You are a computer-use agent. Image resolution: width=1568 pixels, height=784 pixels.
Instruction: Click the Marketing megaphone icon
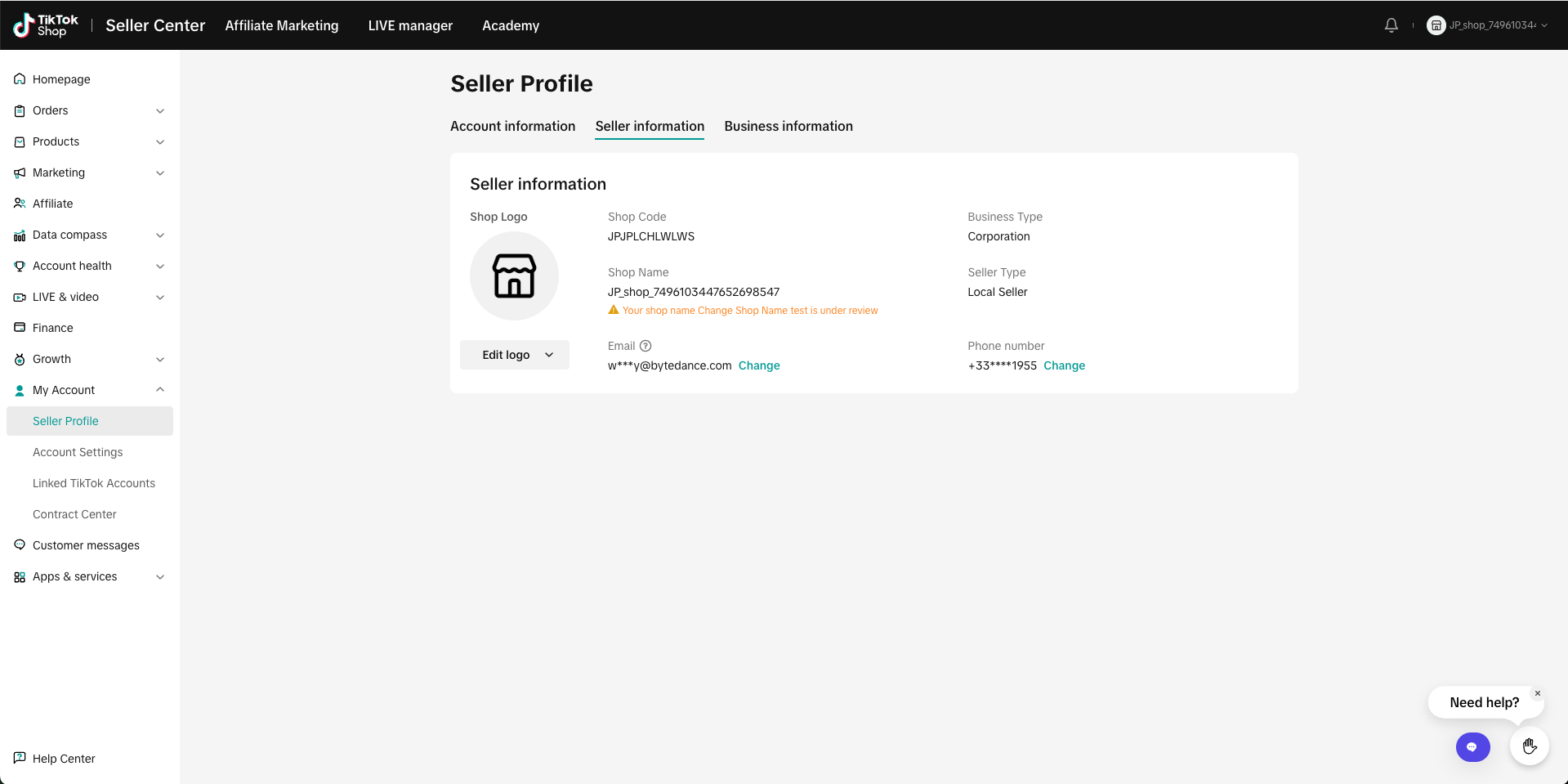tap(20, 172)
